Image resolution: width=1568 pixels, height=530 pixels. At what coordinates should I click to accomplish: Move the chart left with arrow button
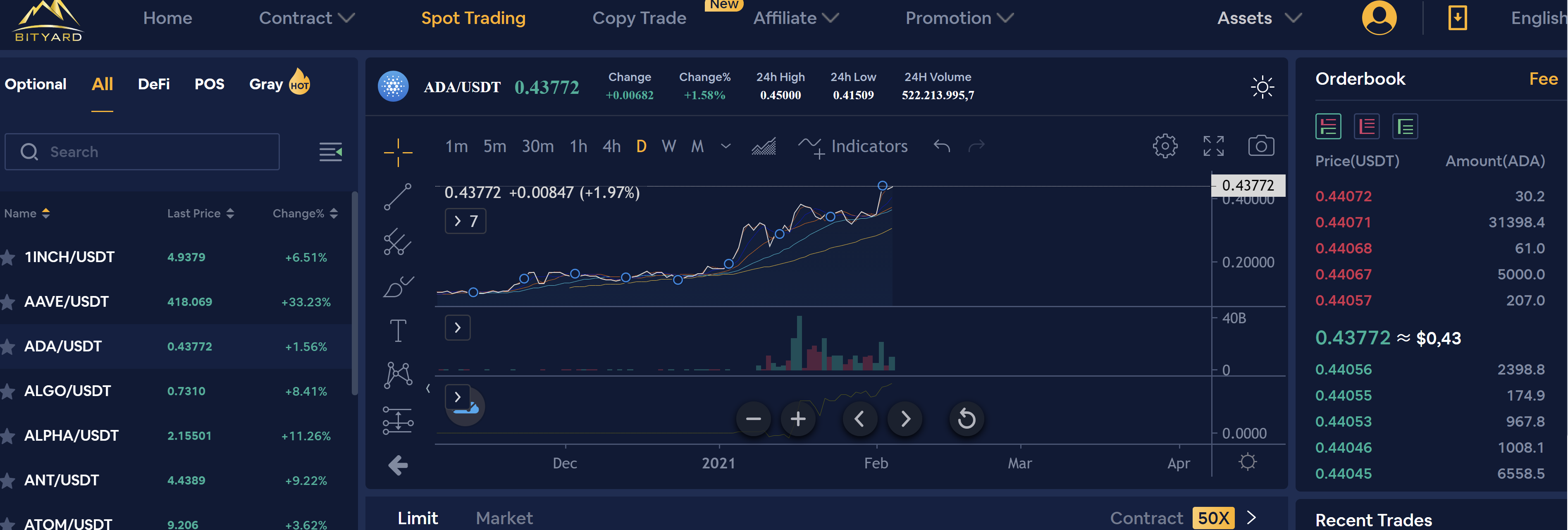point(859,419)
